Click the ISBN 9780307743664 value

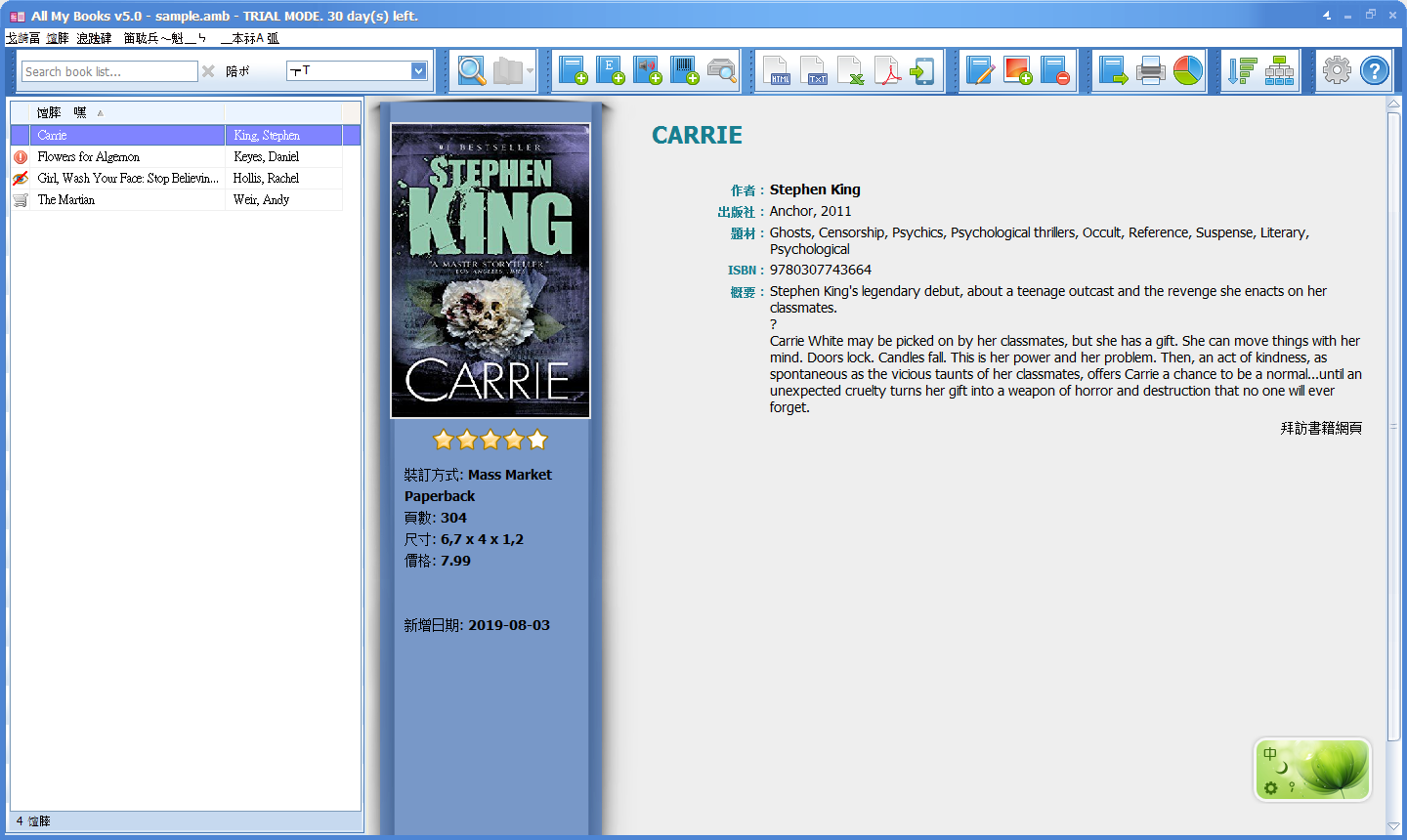pyautogui.click(x=821, y=270)
